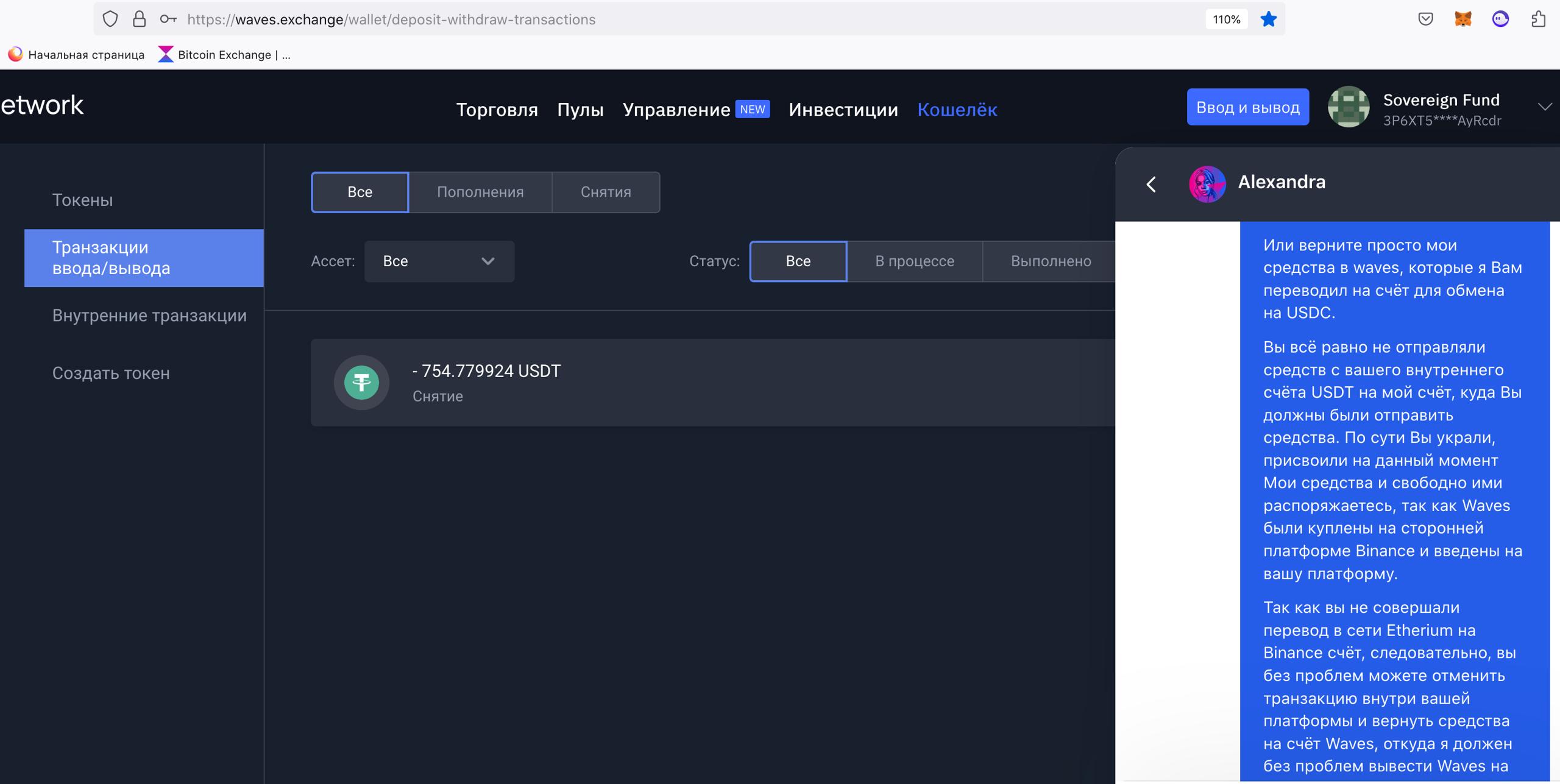Expand the Sovereign Fund account chevron

coord(1544,107)
